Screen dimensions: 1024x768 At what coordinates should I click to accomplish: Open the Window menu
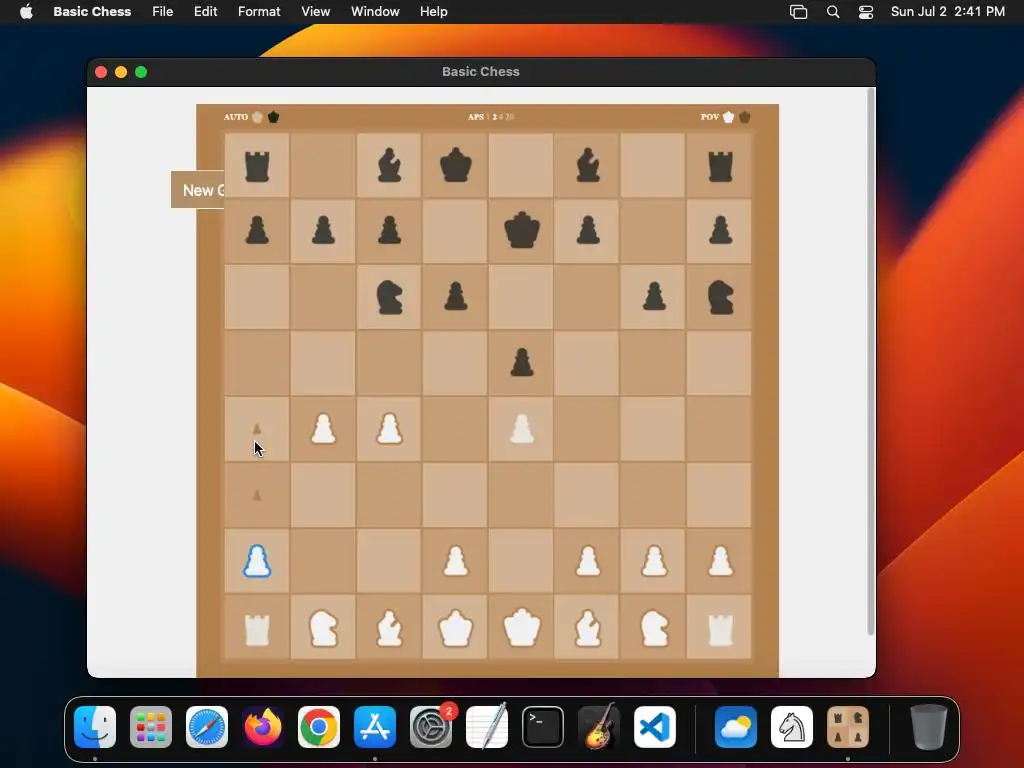tap(375, 11)
